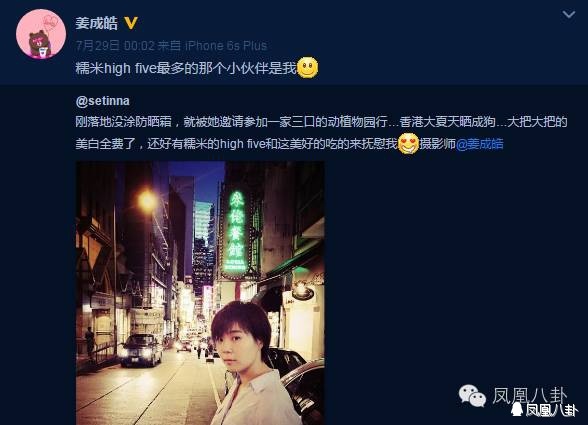Click the large gray 凤凰八卦 watermark text
The image size is (588, 425).
[x=529, y=395]
